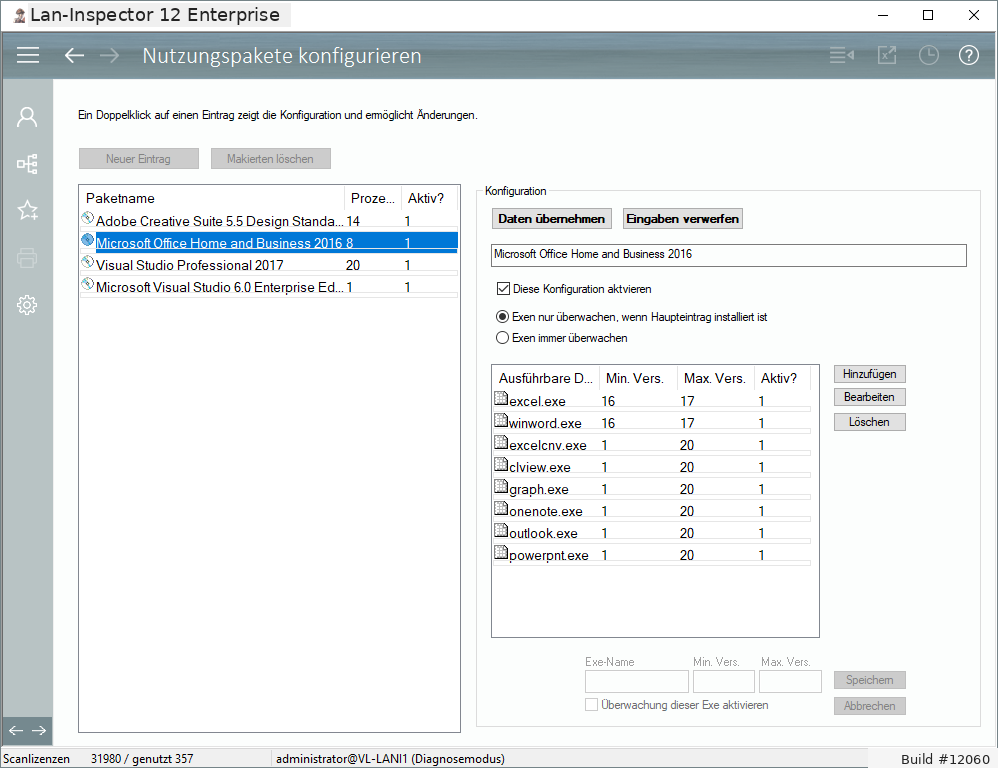
Task: Click the powerpnt.exe file icon
Action: (x=501, y=552)
